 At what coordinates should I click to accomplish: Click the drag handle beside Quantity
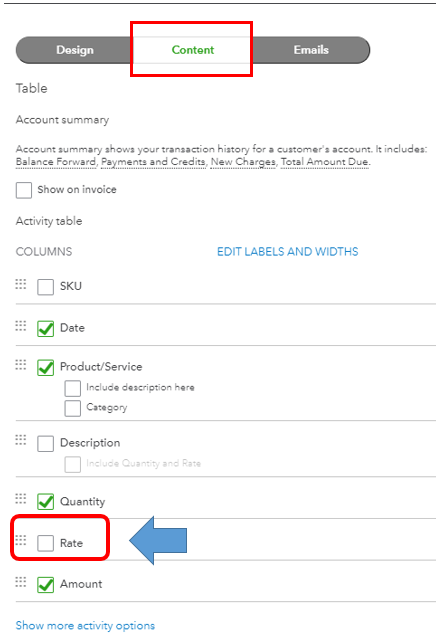20,498
